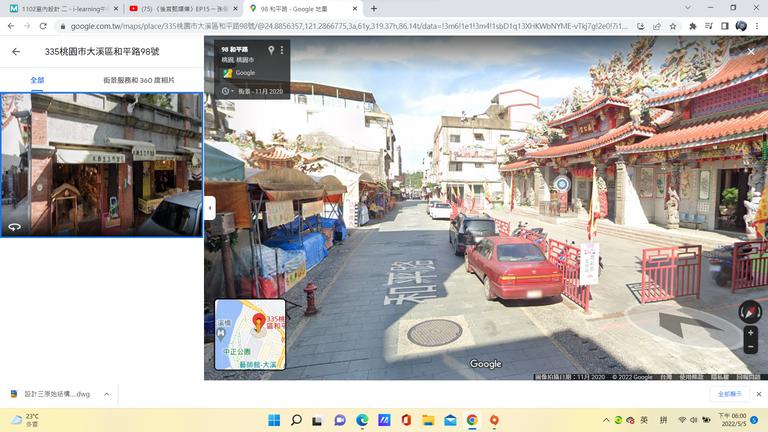Go back in browser history
768x432 pixels.
(11, 26)
